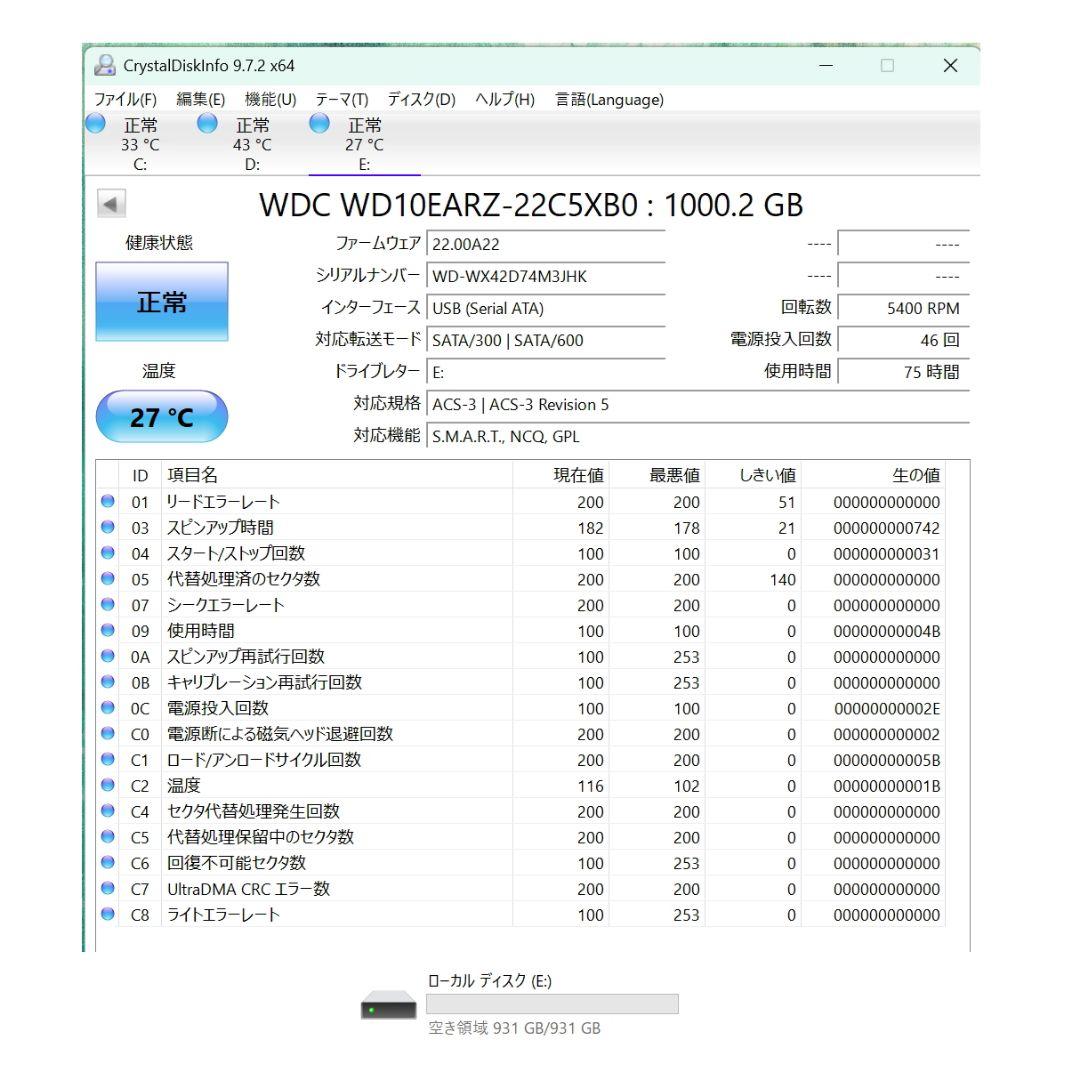The width and height of the screenshot is (1071, 1080).
Task: Click raw value 00000000005B
Action: pyautogui.click(x=886, y=760)
